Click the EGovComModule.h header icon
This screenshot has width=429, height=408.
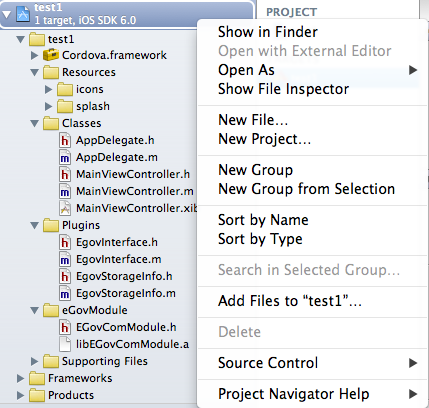point(65,327)
